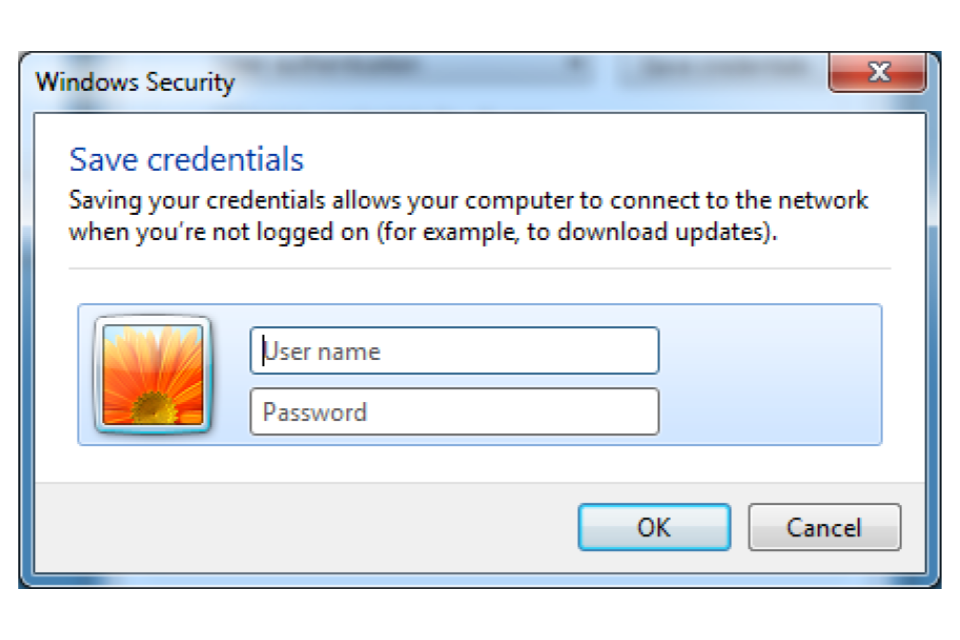
Task: Select the blue credential tile background
Action: click(x=770, y=374)
